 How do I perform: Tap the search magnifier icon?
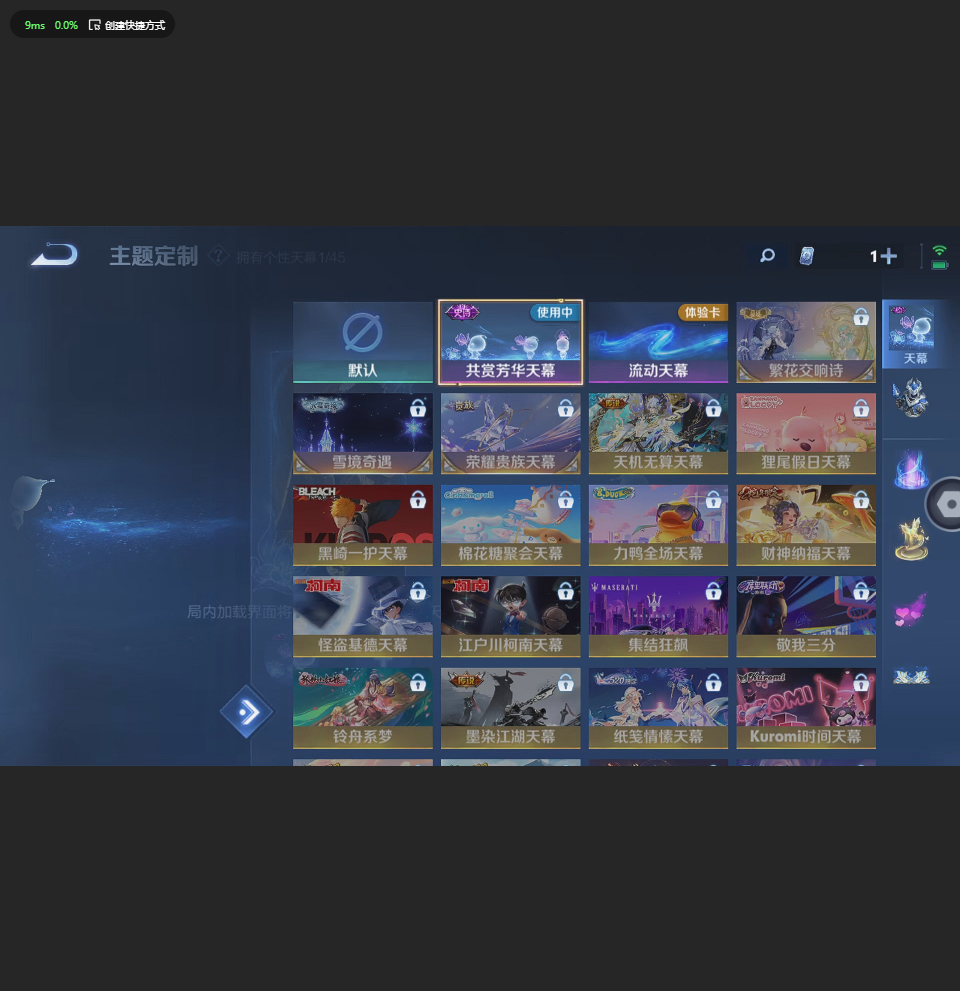click(x=767, y=256)
